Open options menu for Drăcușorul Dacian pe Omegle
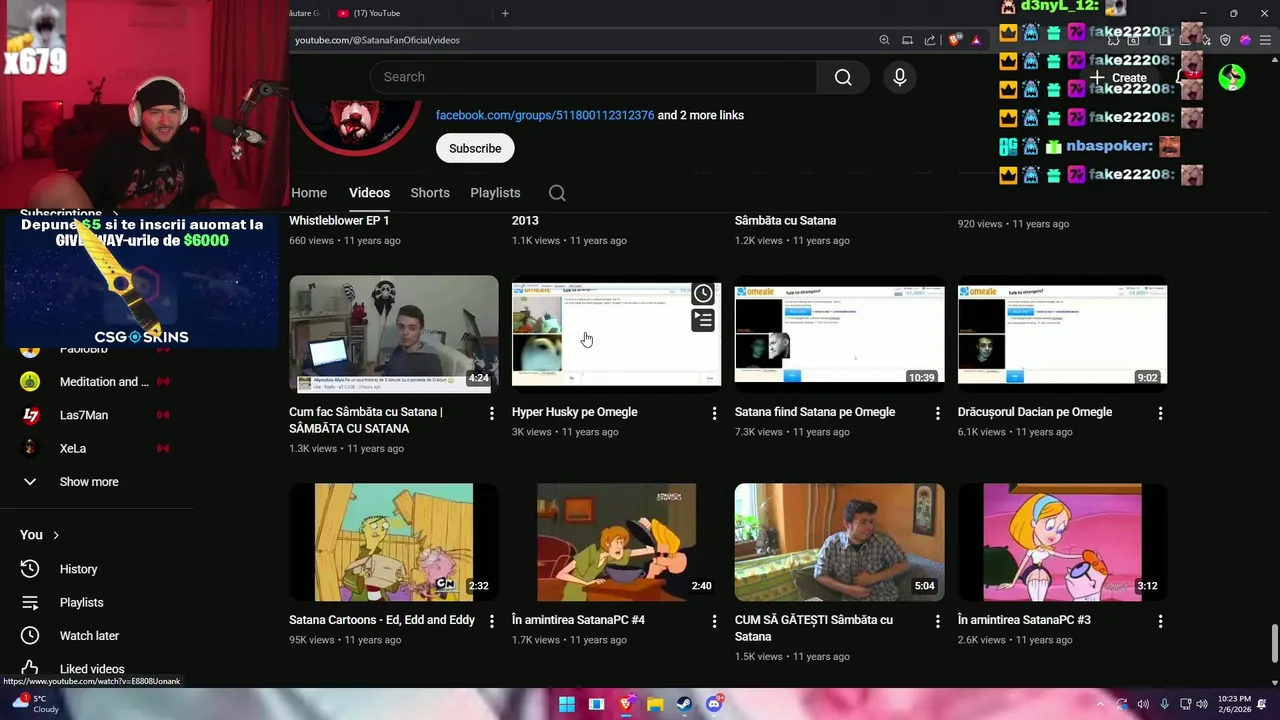This screenshot has height=720, width=1280. click(1160, 413)
